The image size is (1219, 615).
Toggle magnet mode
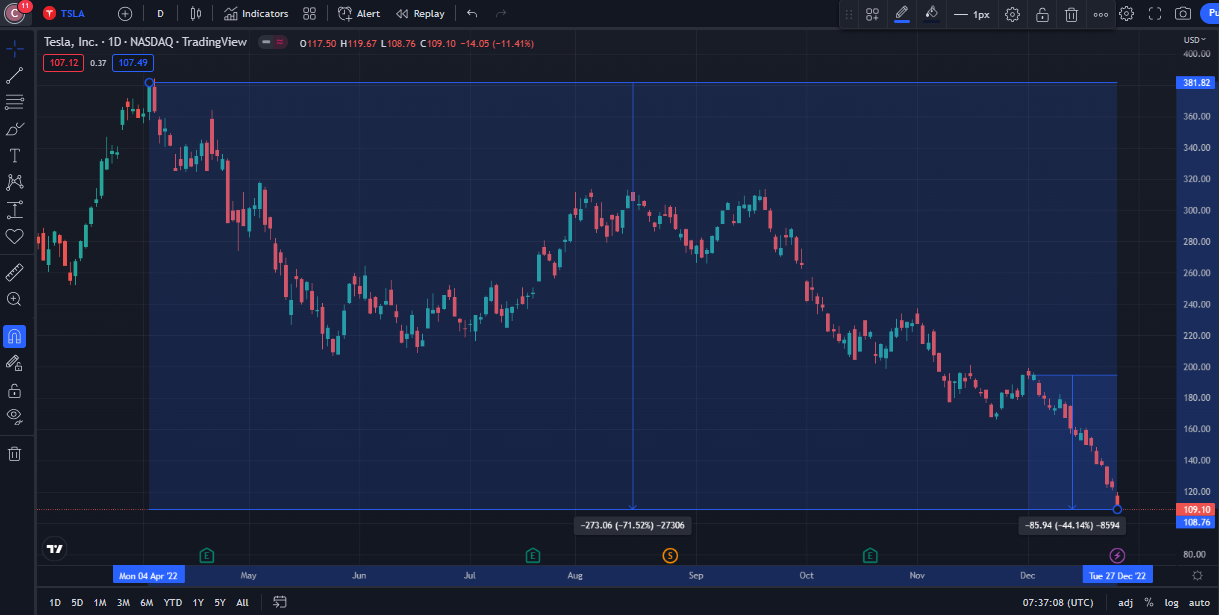[x=15, y=336]
